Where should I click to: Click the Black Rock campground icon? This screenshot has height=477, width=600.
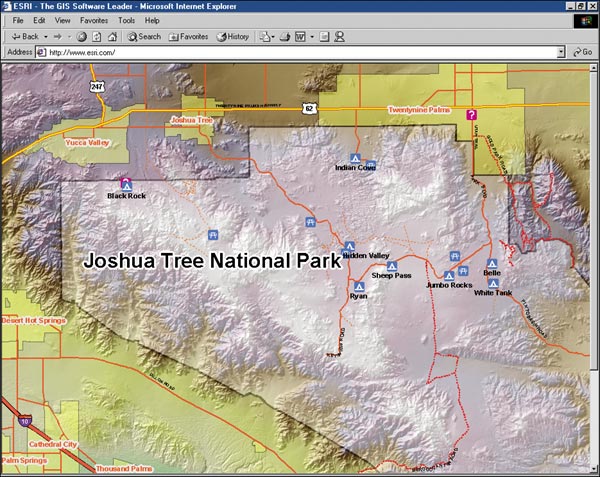pos(127,187)
